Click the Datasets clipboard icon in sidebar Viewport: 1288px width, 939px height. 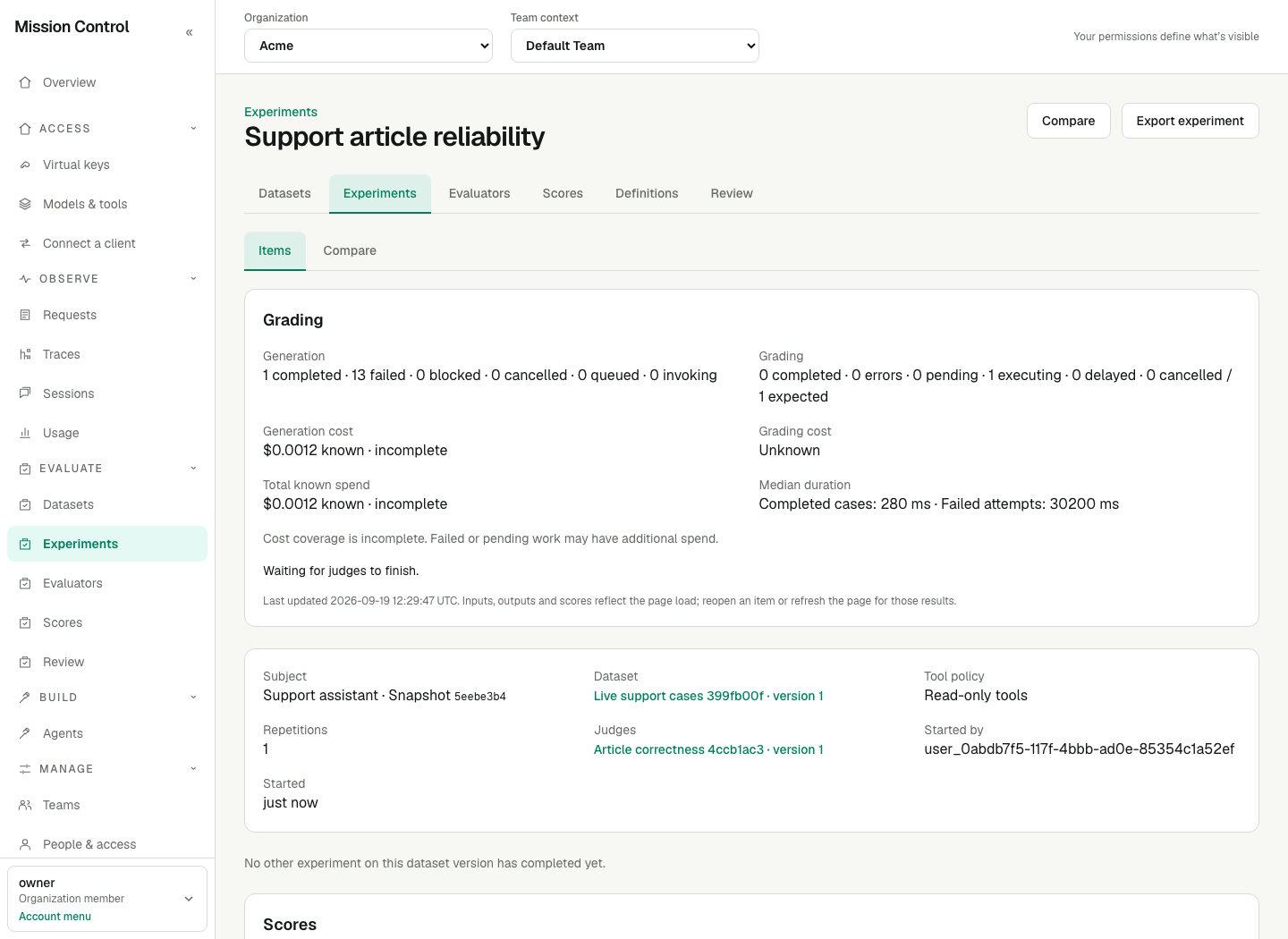point(25,504)
